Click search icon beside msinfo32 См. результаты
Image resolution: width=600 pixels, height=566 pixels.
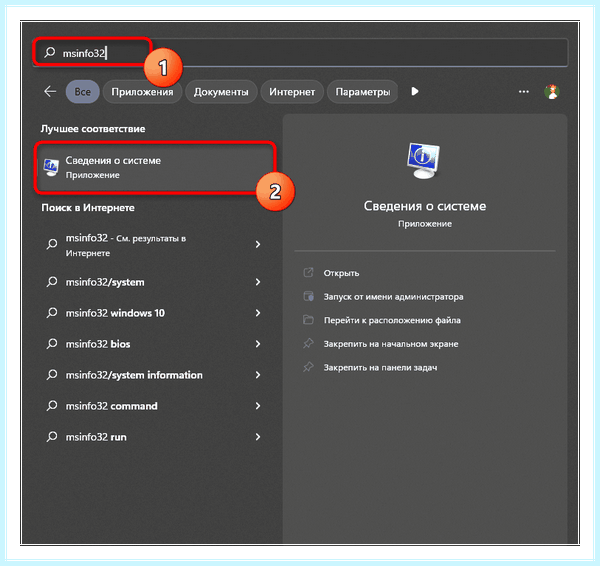[x=52, y=244]
